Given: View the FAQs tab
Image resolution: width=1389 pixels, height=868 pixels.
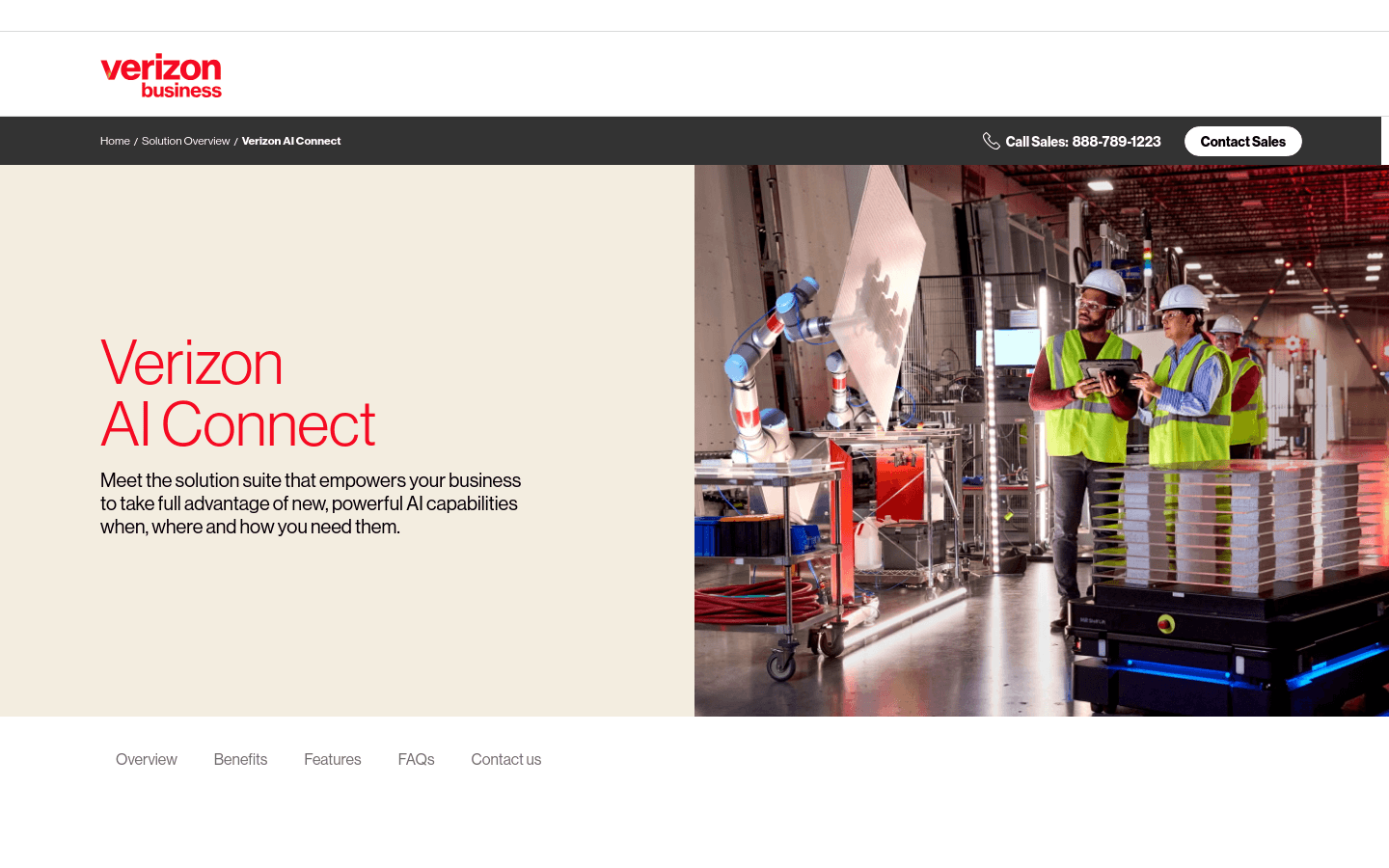Looking at the screenshot, I should 416,759.
